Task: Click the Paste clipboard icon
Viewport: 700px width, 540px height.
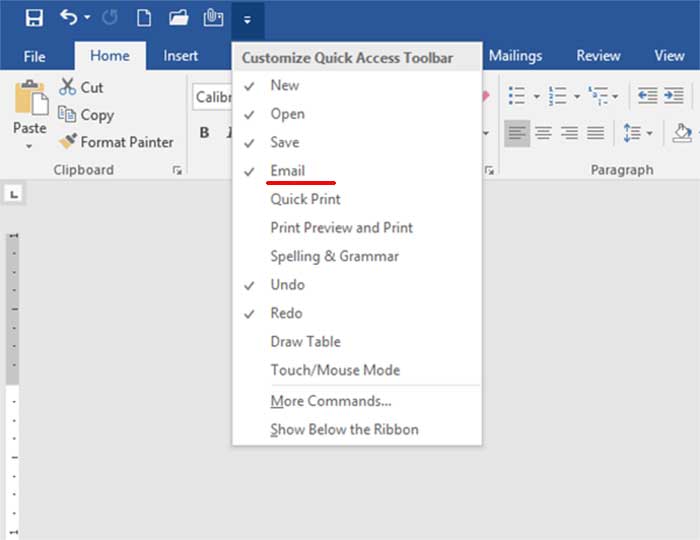Action: [30, 100]
